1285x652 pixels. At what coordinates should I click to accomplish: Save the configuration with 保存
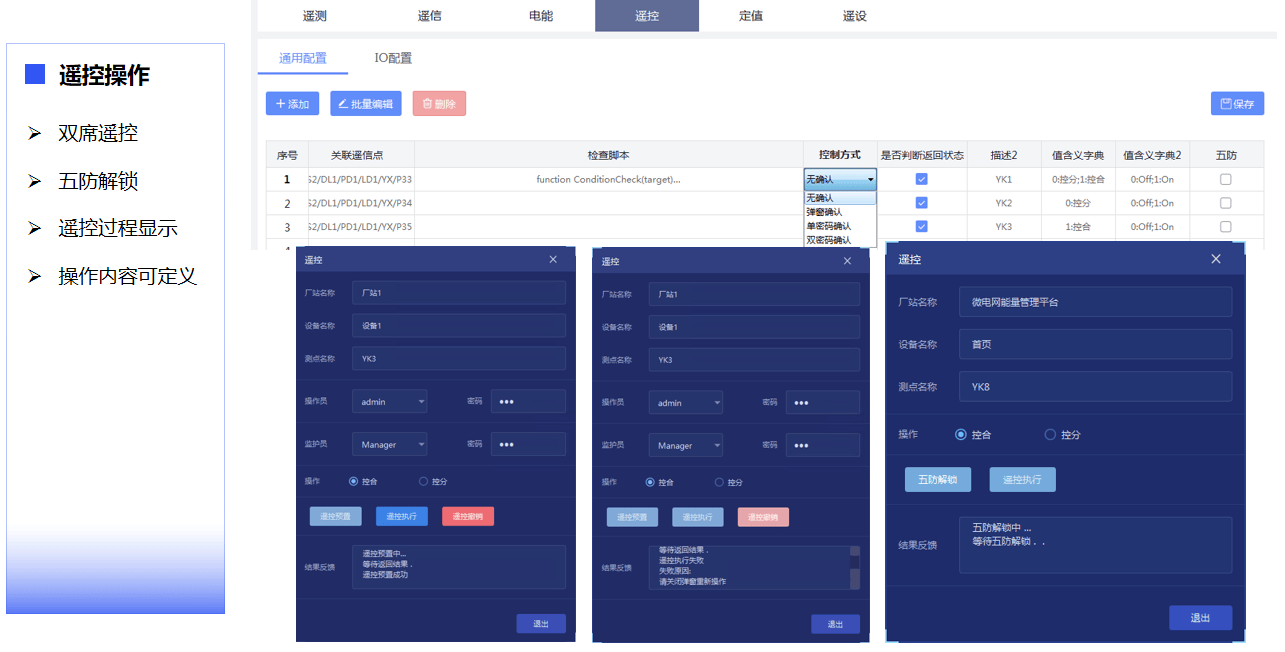click(x=1237, y=104)
